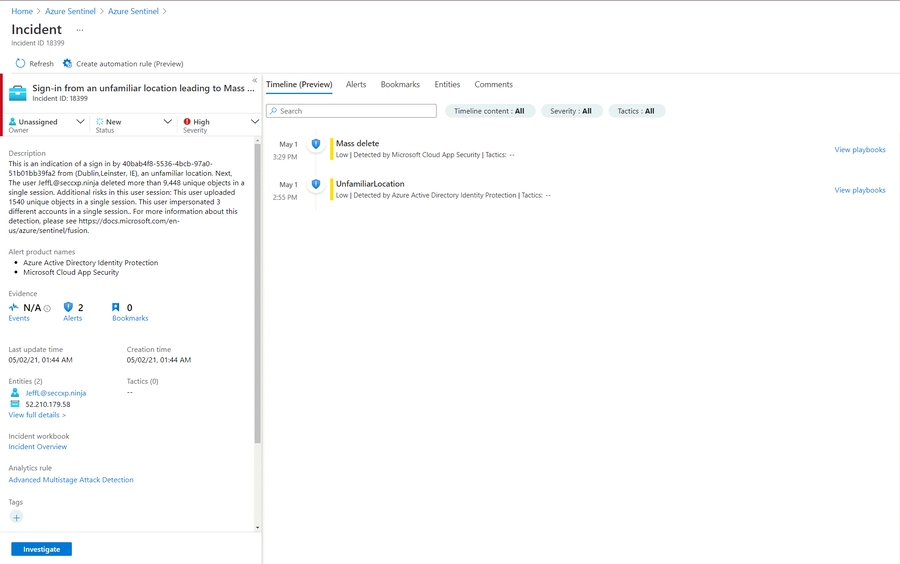
Task: Click the IP entity icon for 52.210.179.58
Action: tap(15, 404)
